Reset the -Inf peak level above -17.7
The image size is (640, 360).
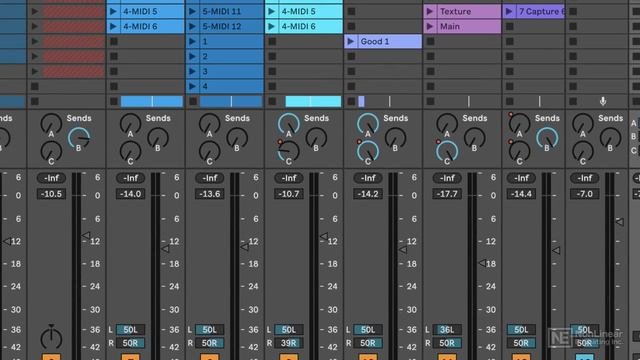pos(447,178)
